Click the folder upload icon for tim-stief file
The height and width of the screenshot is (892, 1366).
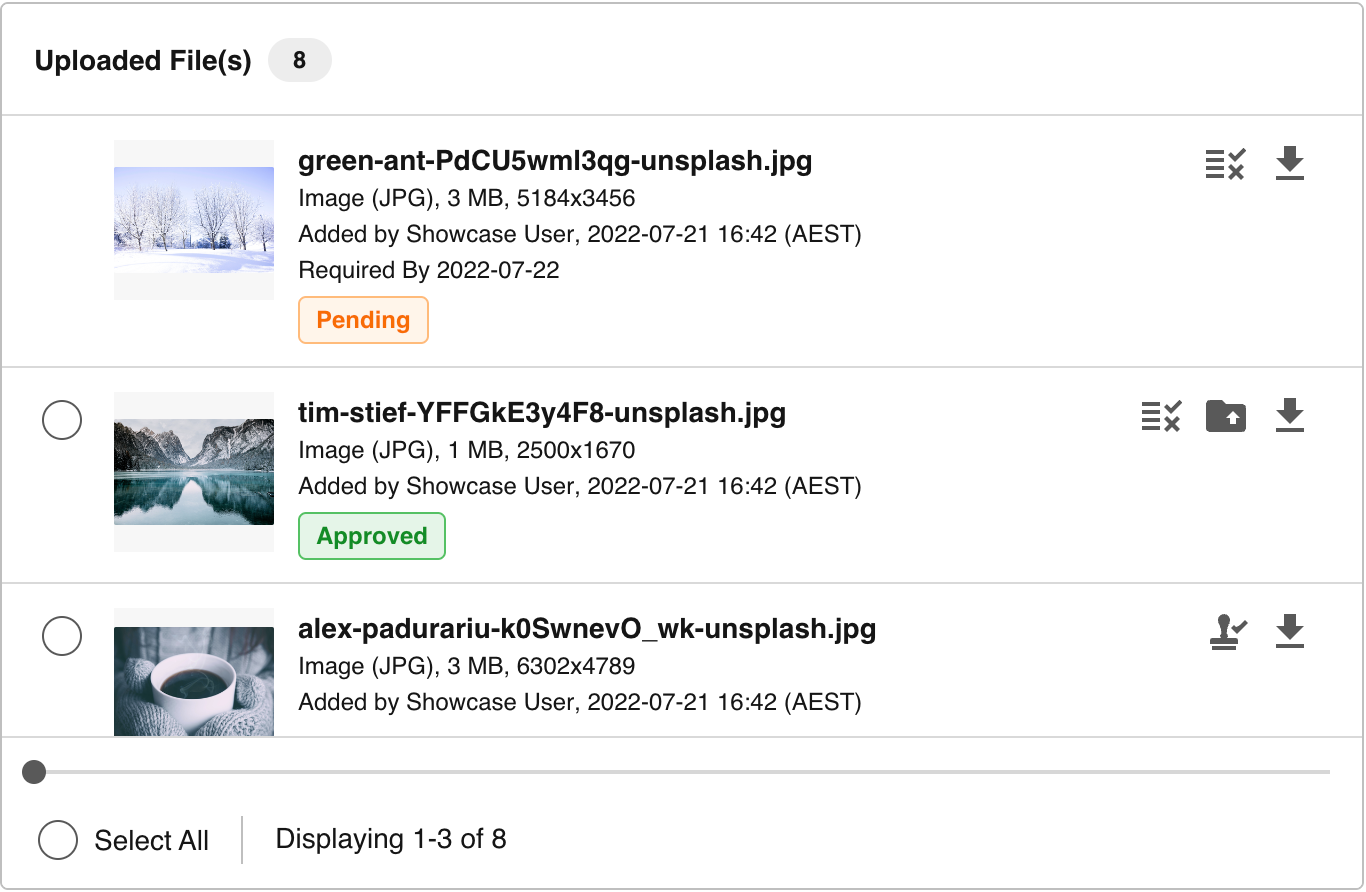[1225, 415]
